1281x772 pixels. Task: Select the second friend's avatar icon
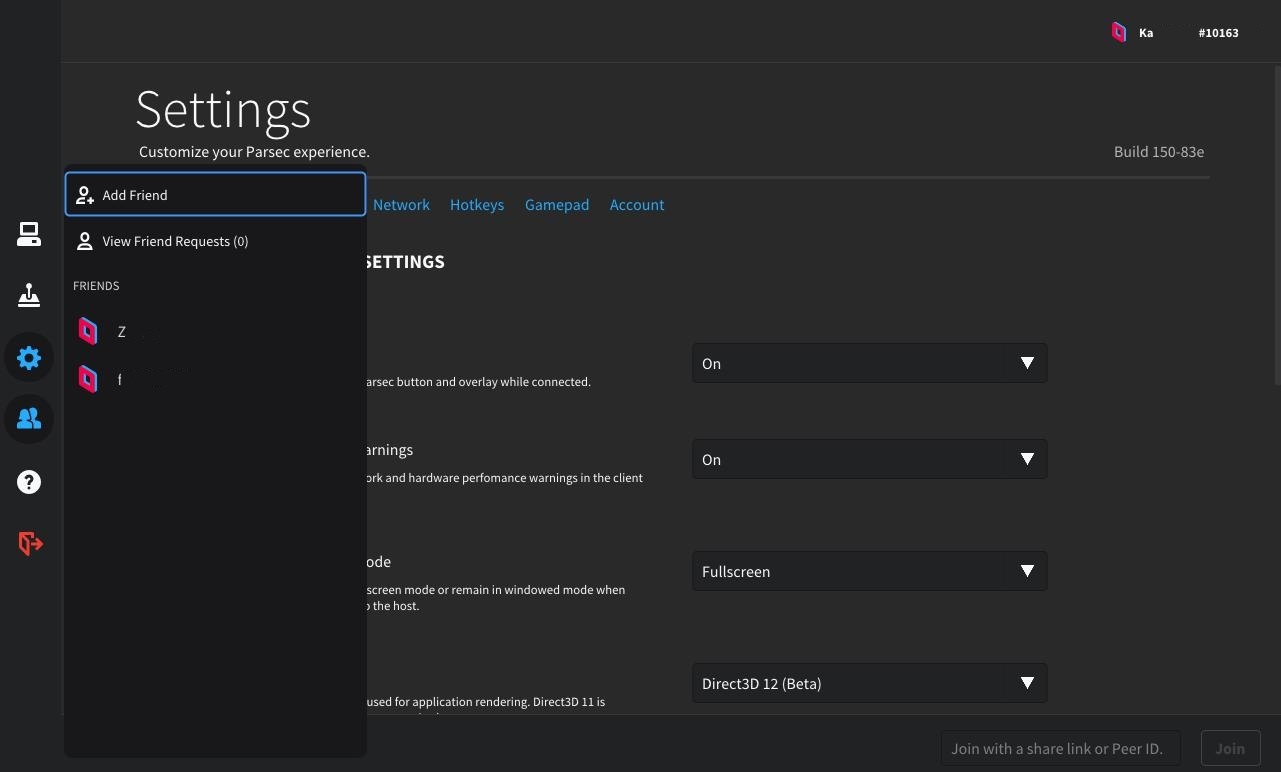(88, 378)
